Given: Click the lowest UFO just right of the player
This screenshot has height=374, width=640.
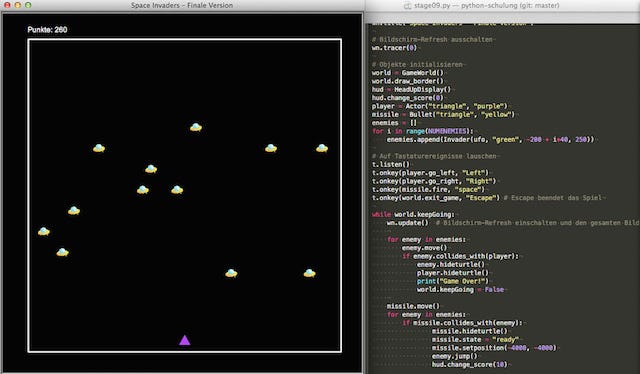Looking at the screenshot, I should 231,273.
